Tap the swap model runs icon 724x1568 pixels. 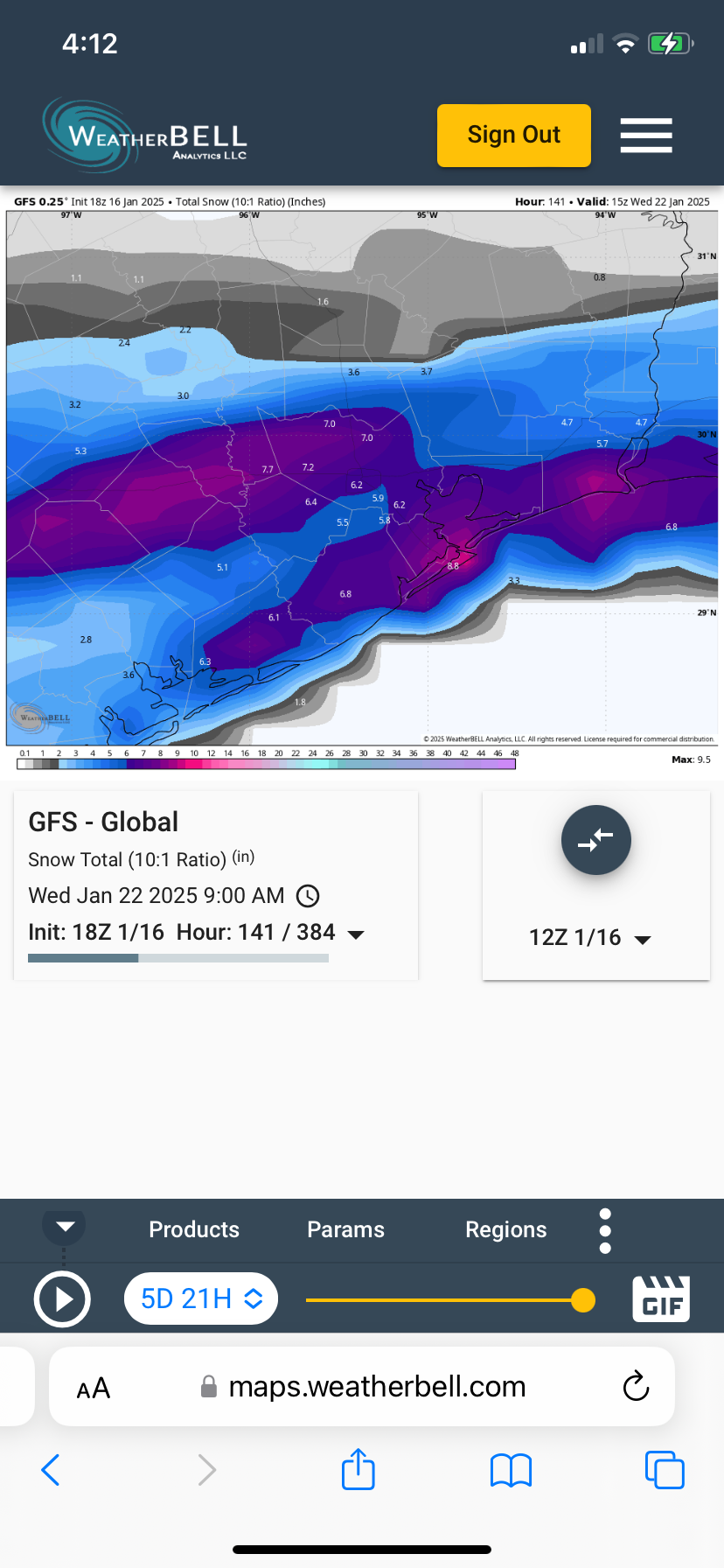(596, 840)
